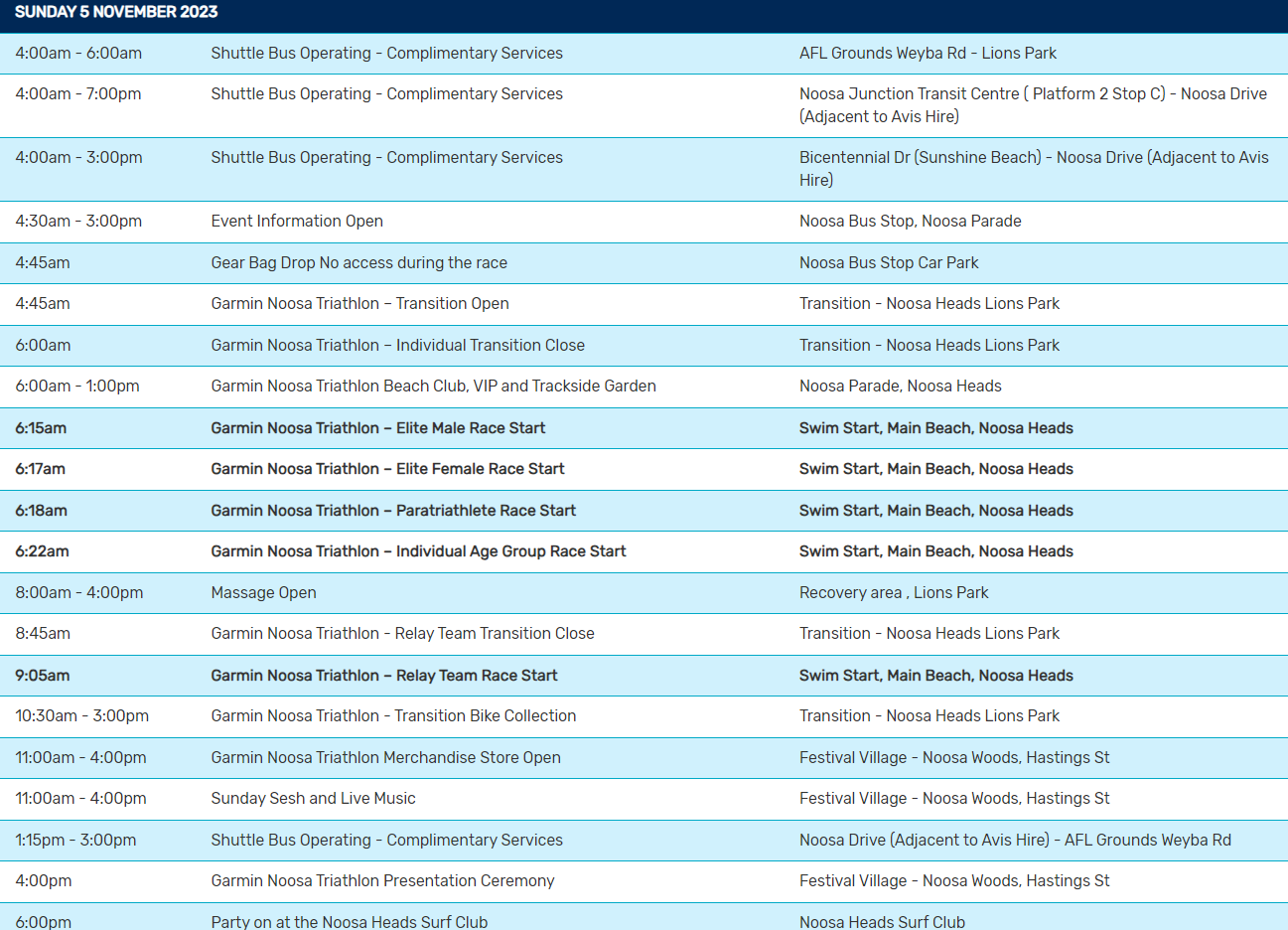The image size is (1288, 930).
Task: Click the 'SUNDAY 5 NOVEMBER 2023' header
Action: [x=116, y=12]
